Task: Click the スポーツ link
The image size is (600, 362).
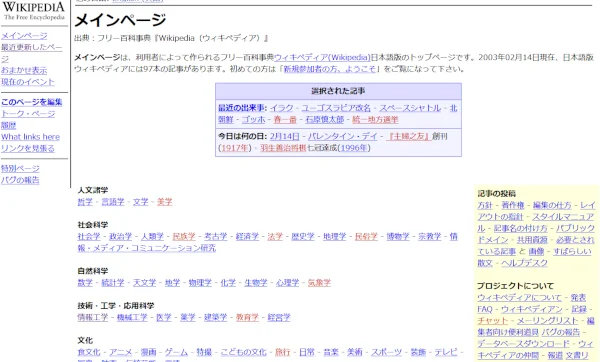Action: pyautogui.click(x=386, y=352)
